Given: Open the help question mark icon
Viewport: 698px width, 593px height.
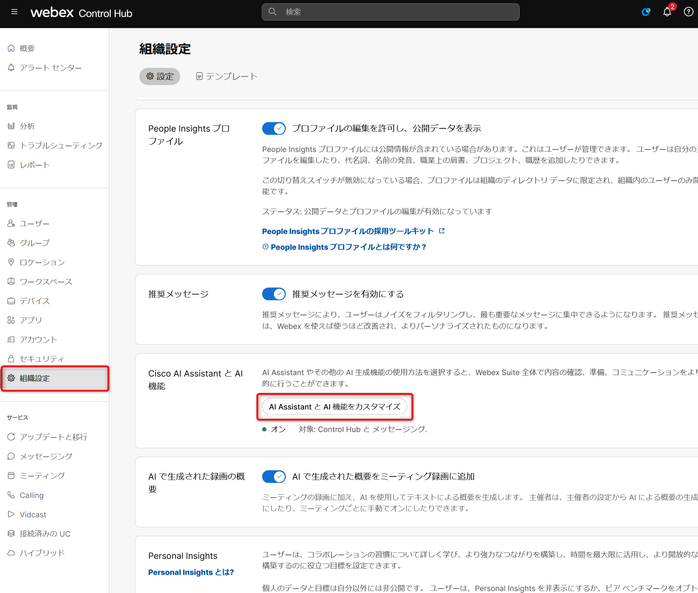Looking at the screenshot, I should click(x=688, y=12).
